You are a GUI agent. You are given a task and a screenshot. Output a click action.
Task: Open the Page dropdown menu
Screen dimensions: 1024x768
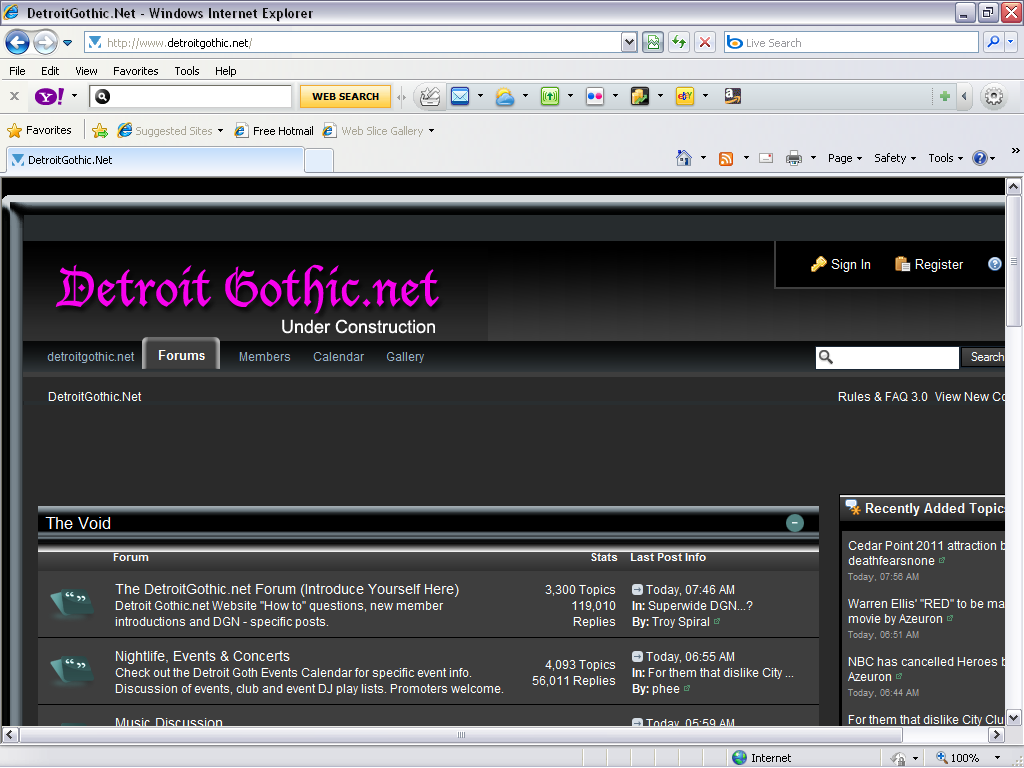click(x=845, y=158)
